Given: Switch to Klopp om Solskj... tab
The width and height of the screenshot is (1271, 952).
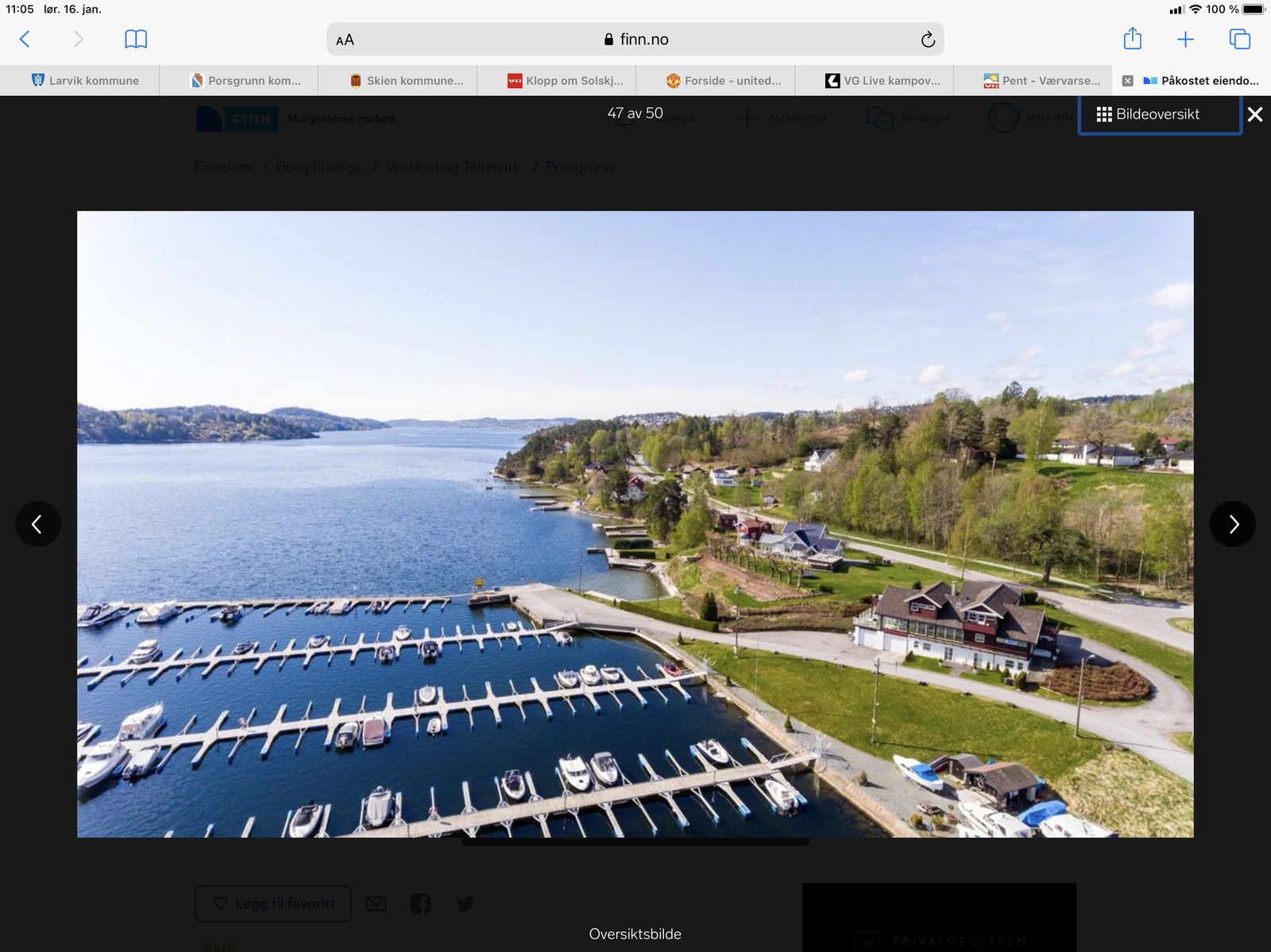Looking at the screenshot, I should (x=556, y=80).
